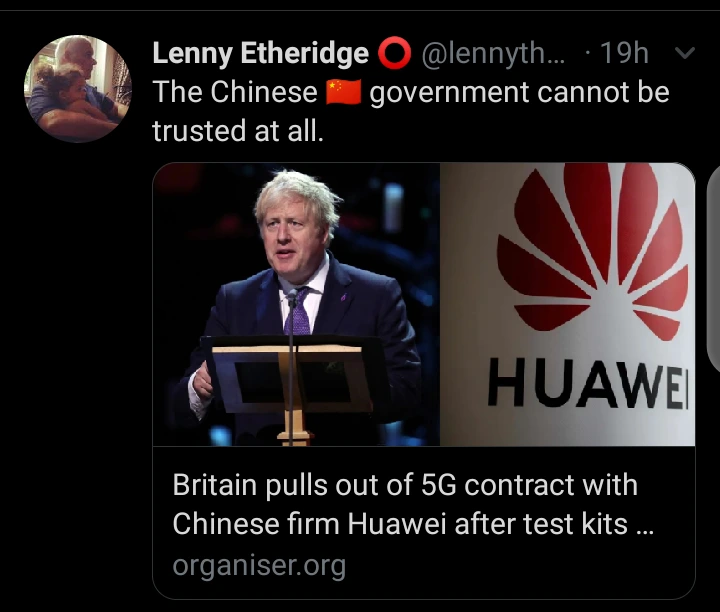The image size is (720, 612).
Task: Click the red circle emoji beside the name
Action: [x=394, y=53]
